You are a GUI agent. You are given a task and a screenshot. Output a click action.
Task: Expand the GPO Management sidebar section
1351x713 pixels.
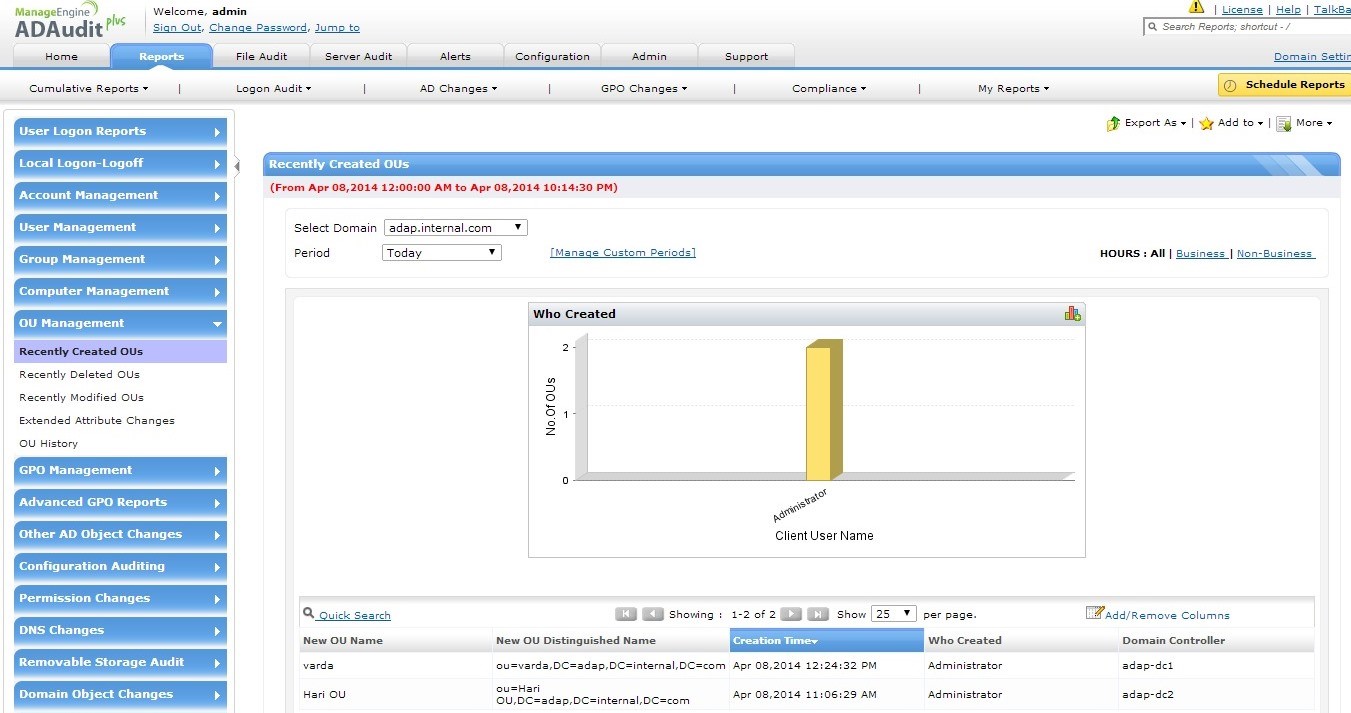pyautogui.click(x=120, y=470)
